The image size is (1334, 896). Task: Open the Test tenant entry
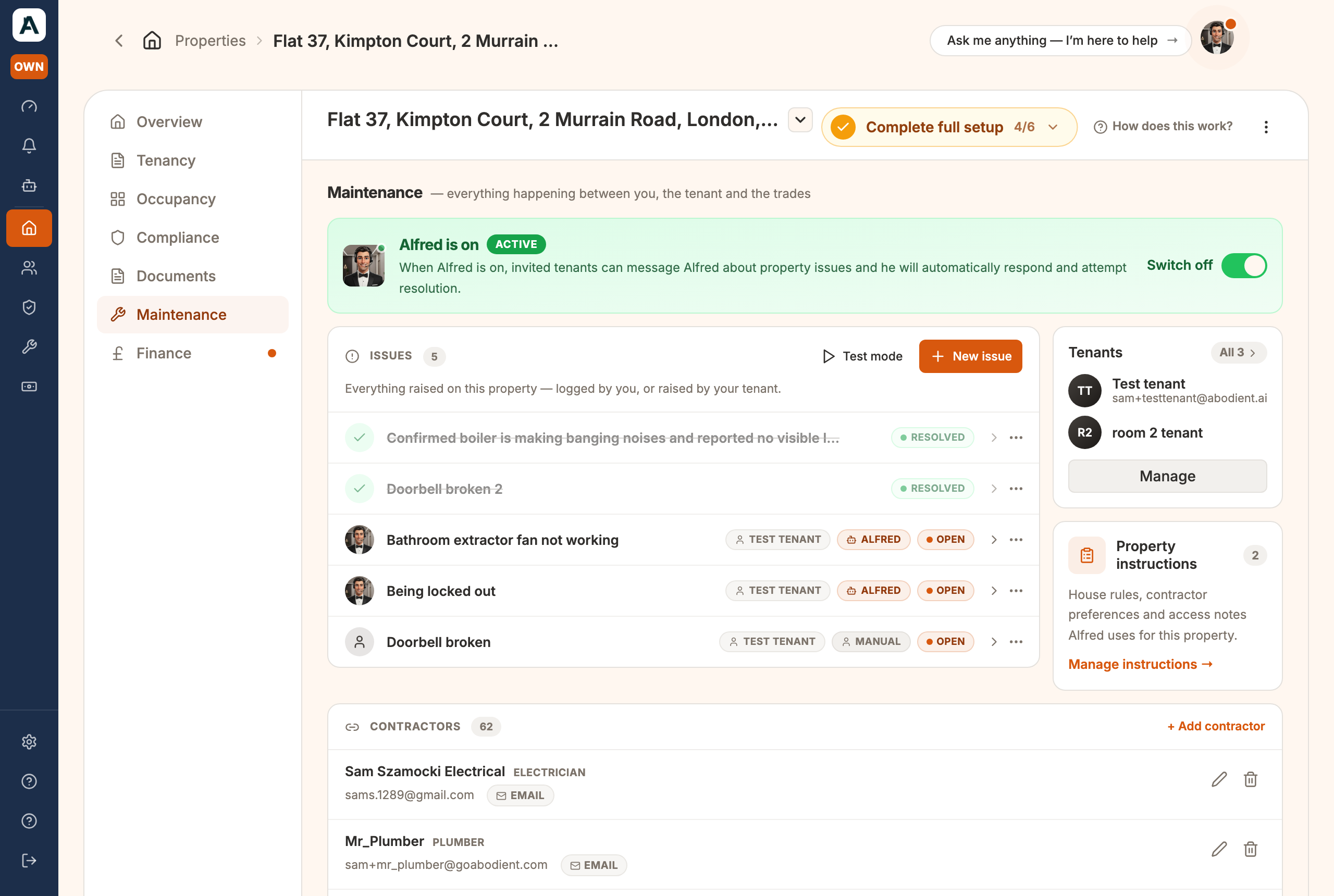coord(1167,391)
